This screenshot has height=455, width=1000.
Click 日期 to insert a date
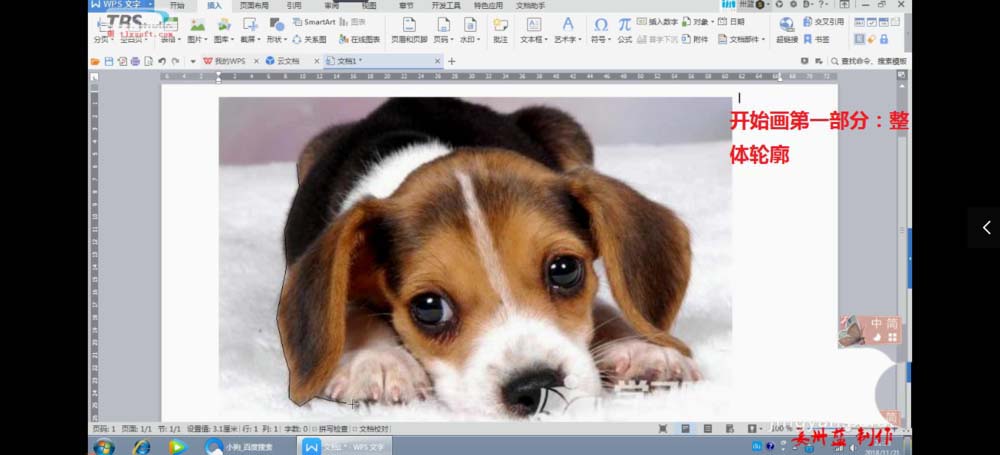click(731, 22)
